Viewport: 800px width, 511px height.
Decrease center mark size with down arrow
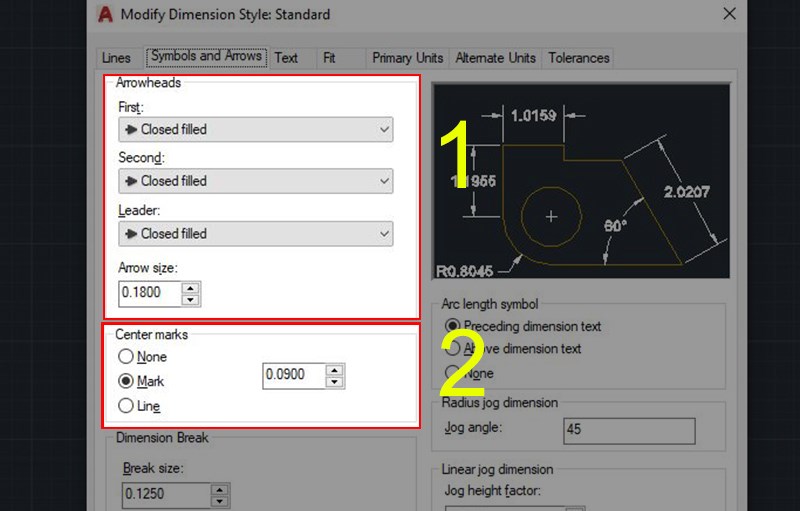coord(335,382)
